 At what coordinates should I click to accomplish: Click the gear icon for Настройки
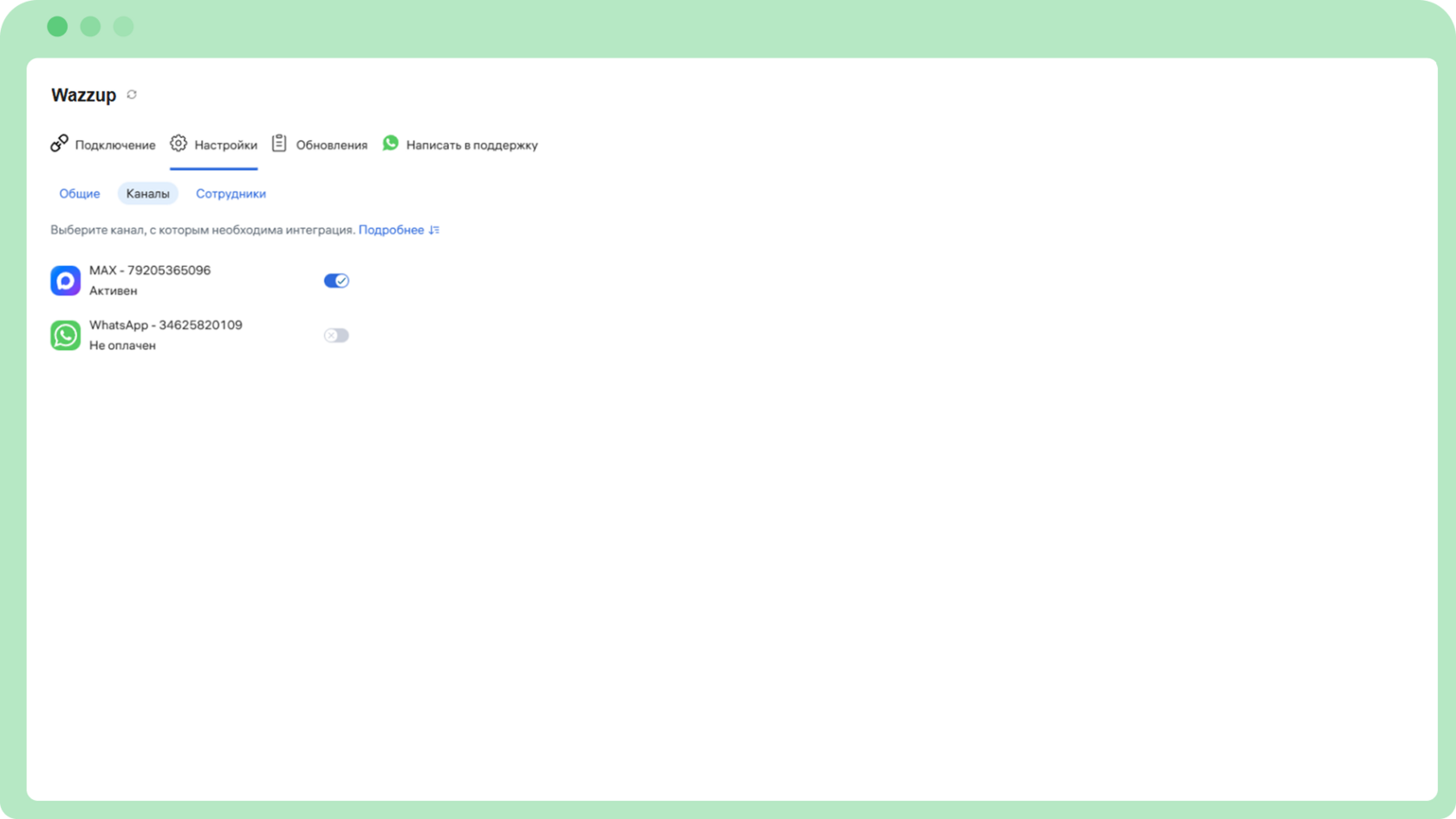[179, 143]
